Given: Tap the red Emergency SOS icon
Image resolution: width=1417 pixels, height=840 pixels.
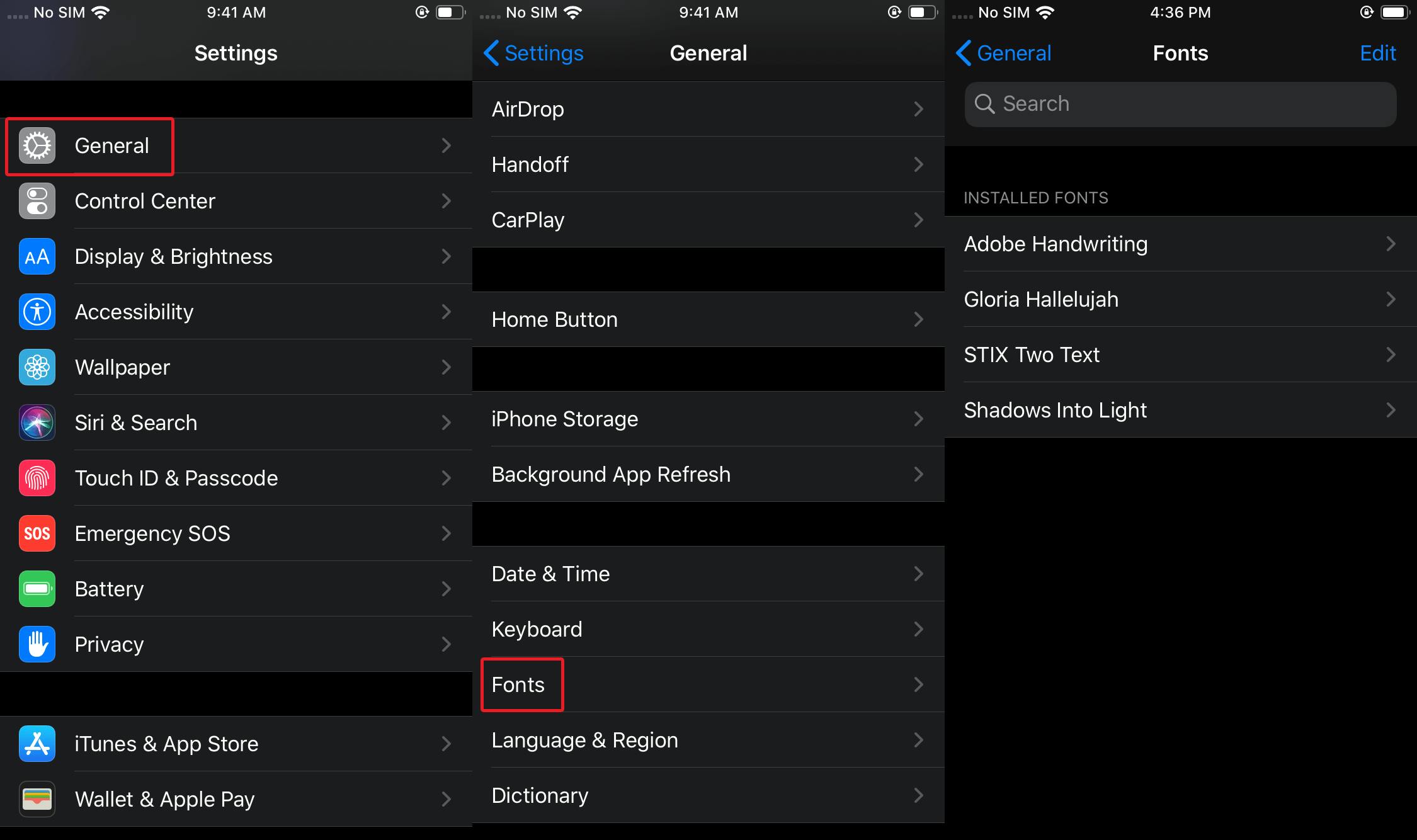Looking at the screenshot, I should click(x=37, y=533).
